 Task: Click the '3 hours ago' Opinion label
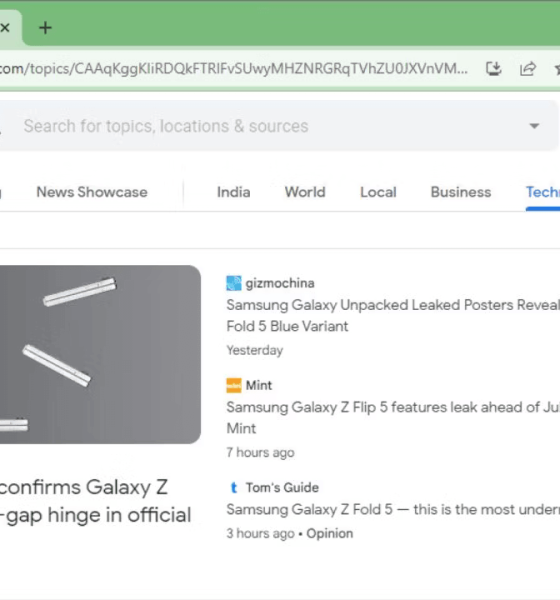pyautogui.click(x=290, y=533)
